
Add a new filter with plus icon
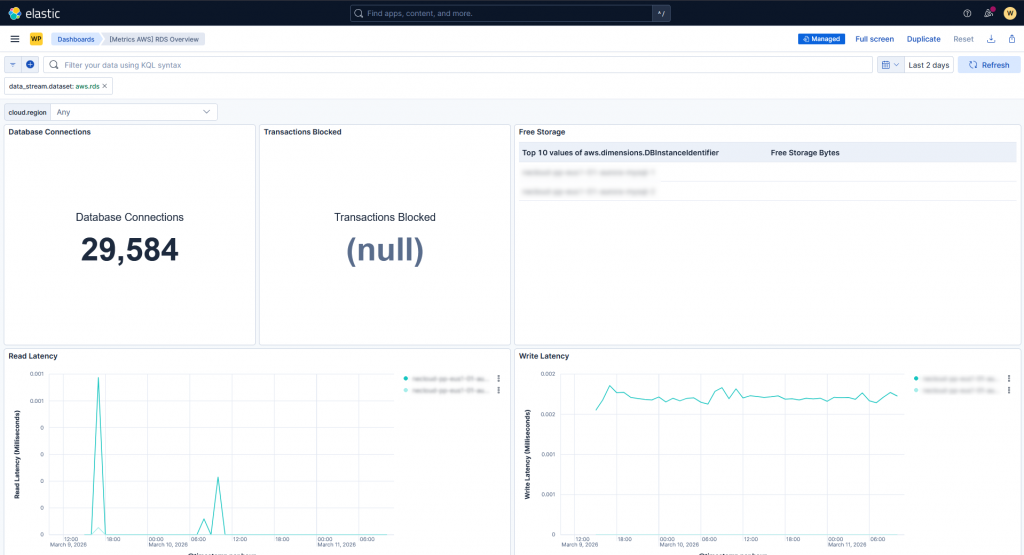click(30, 65)
